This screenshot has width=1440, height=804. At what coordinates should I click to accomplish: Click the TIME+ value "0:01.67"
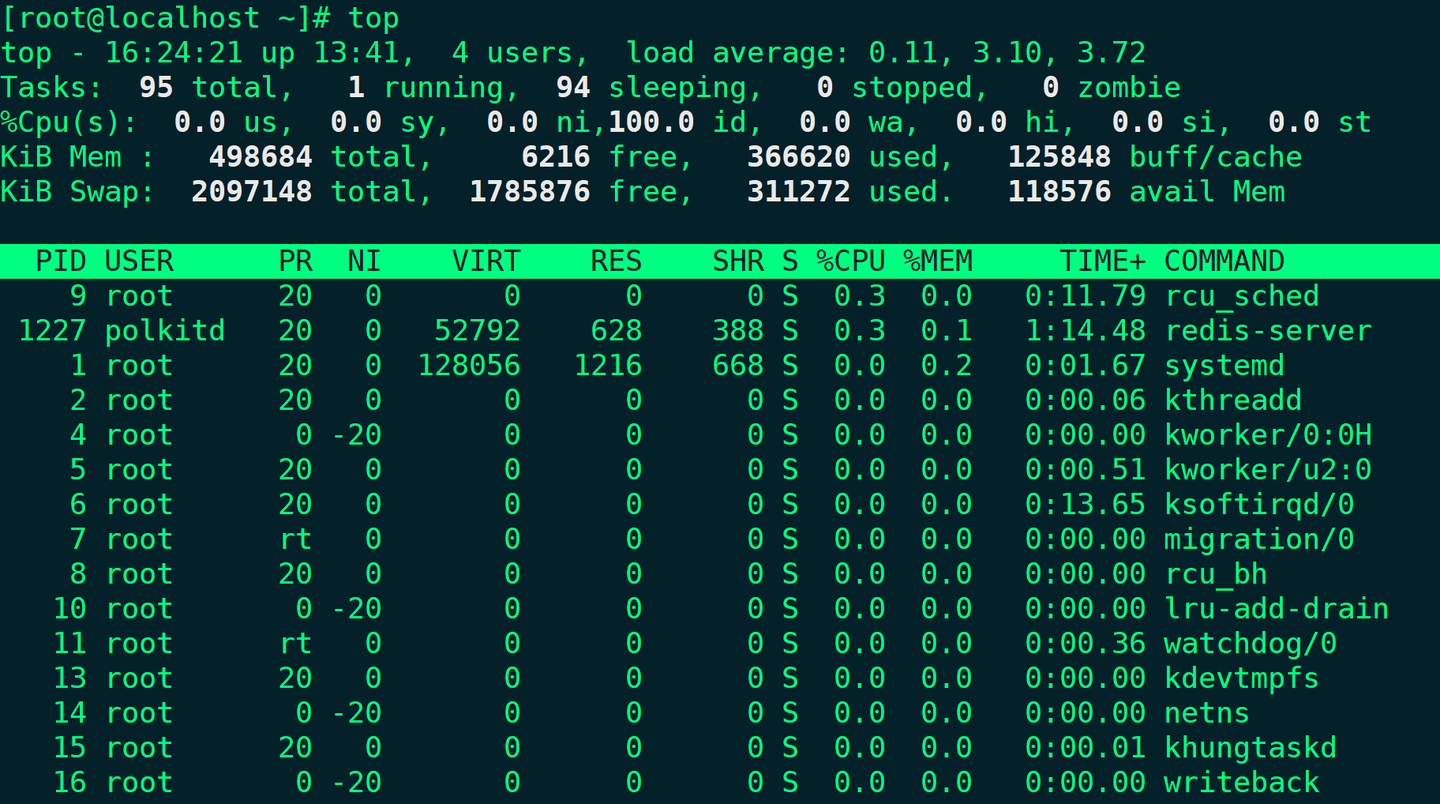(x=1085, y=366)
